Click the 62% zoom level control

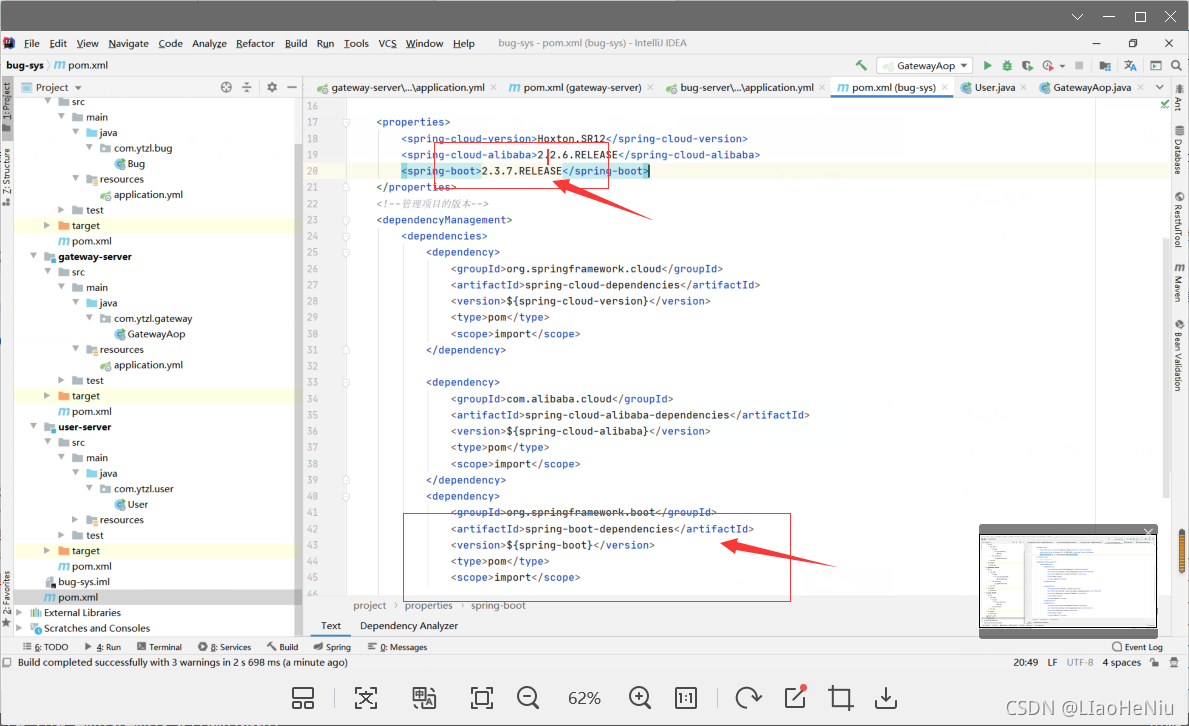coord(584,698)
